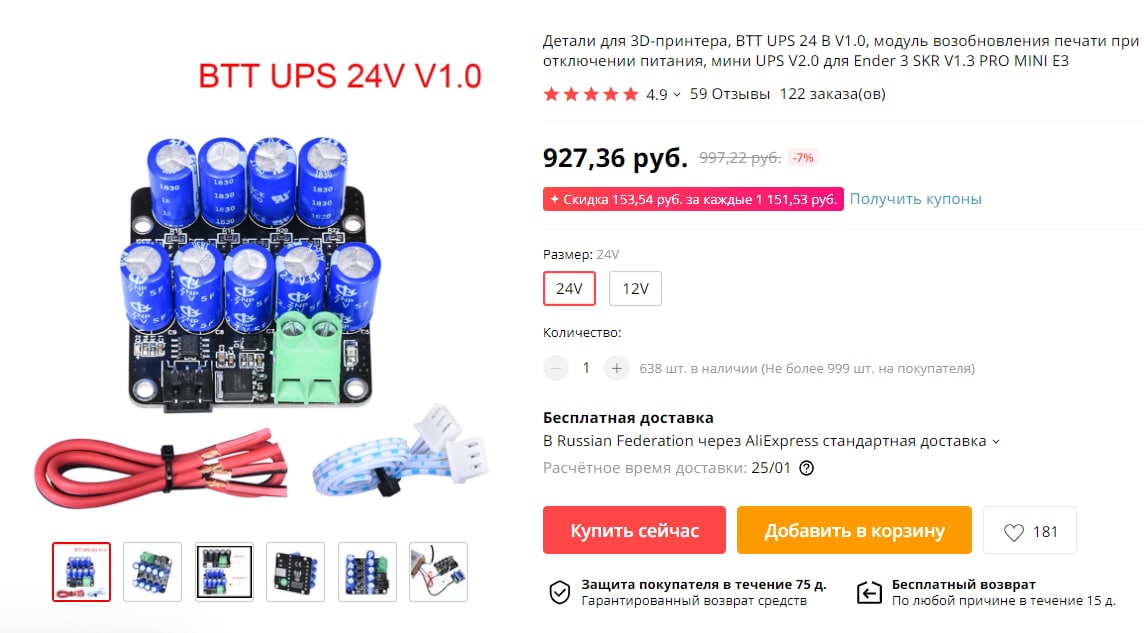Image resolution: width=1144 pixels, height=633 pixels.
Task: Click the delivery time question mark icon
Action: (x=806, y=468)
